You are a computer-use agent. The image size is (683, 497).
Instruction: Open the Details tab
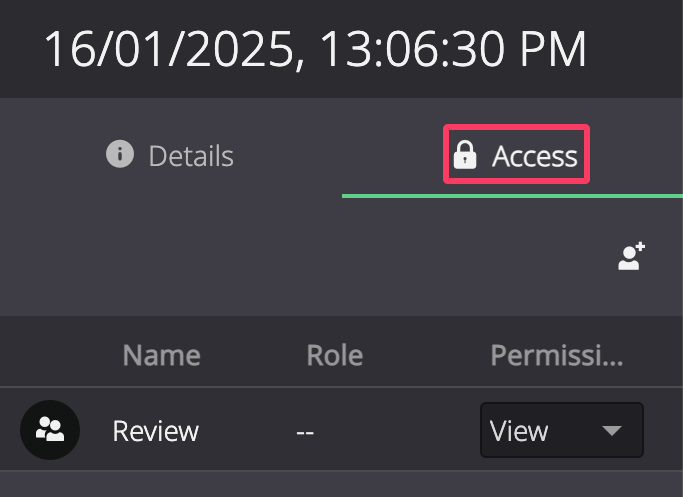[x=170, y=155]
